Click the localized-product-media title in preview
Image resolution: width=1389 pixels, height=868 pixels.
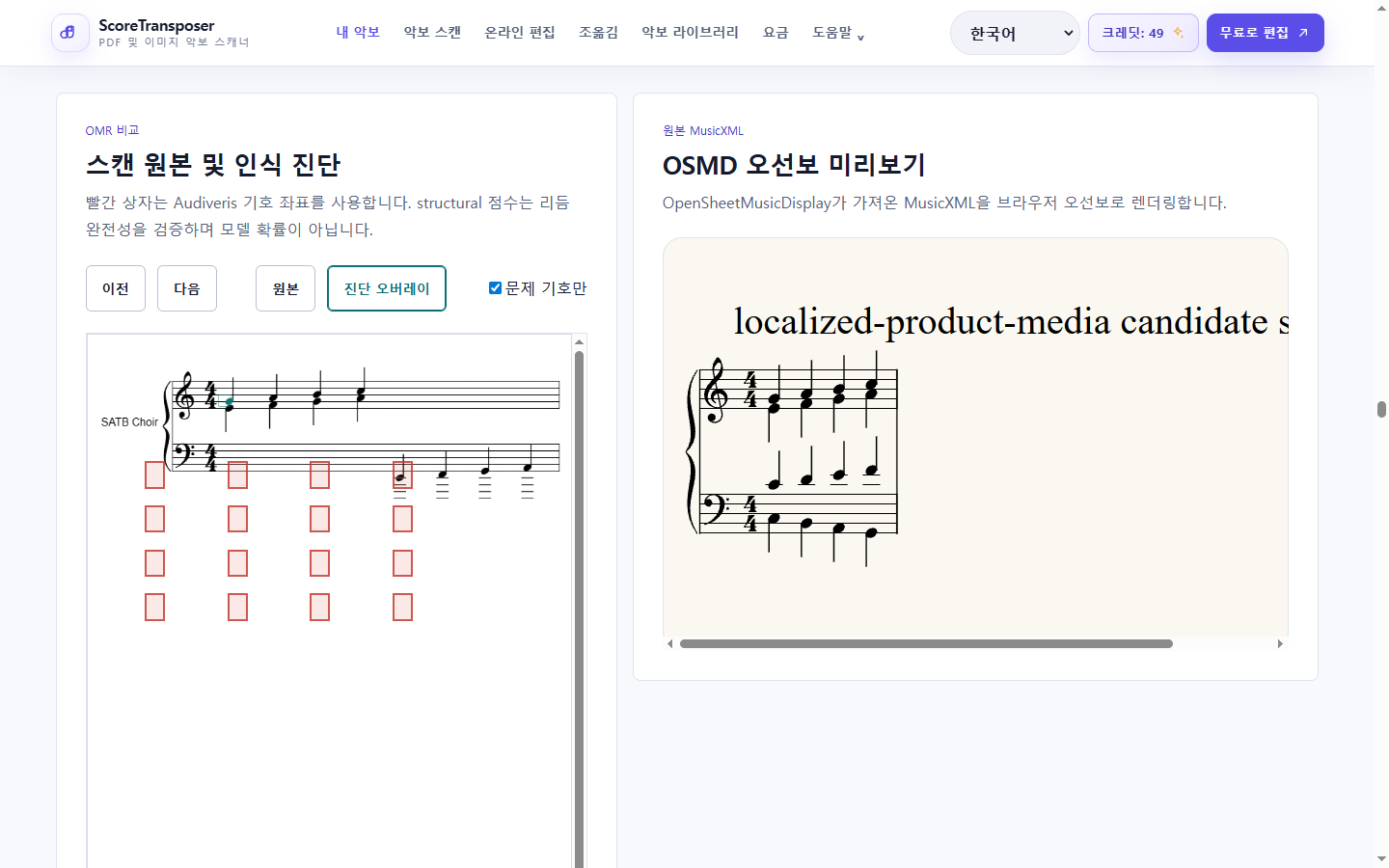[x=1011, y=321]
